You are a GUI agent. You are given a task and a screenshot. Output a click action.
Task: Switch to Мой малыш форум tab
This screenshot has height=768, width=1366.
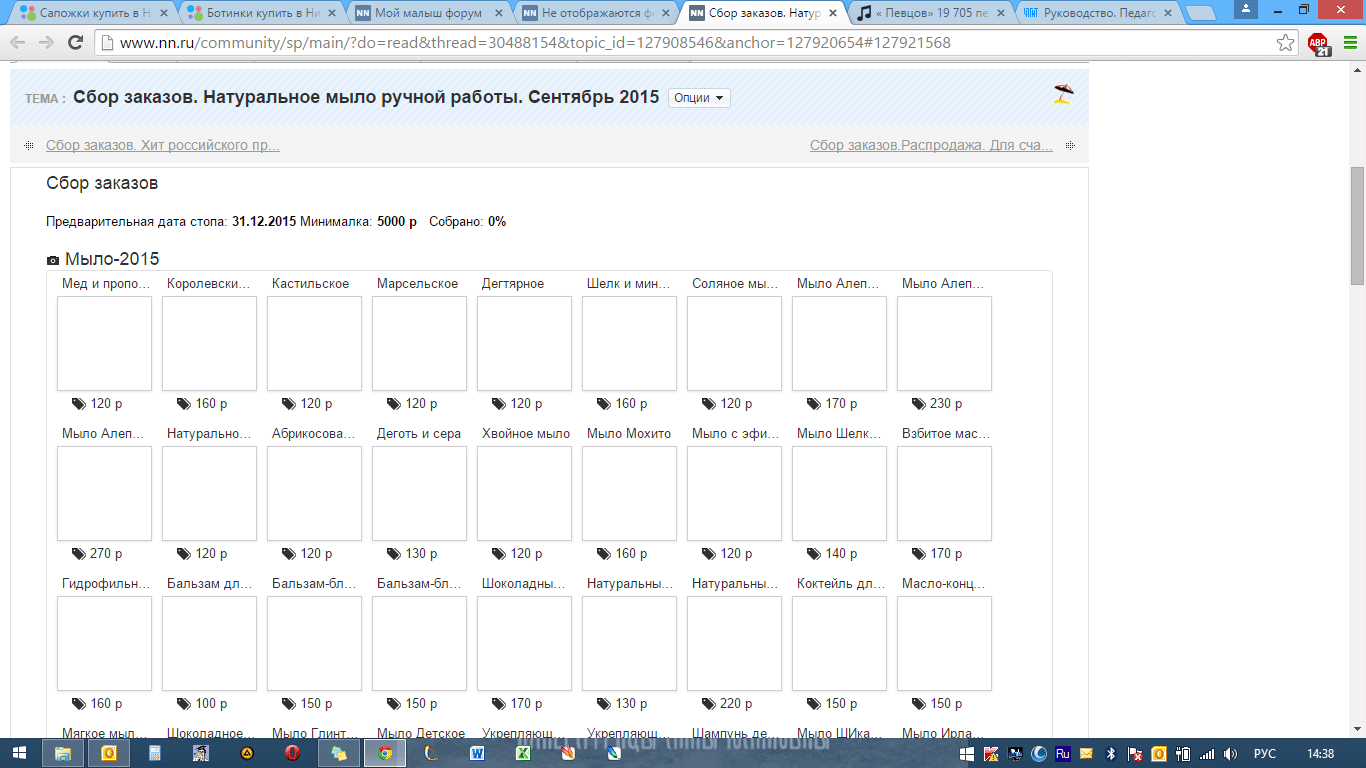coord(428,14)
